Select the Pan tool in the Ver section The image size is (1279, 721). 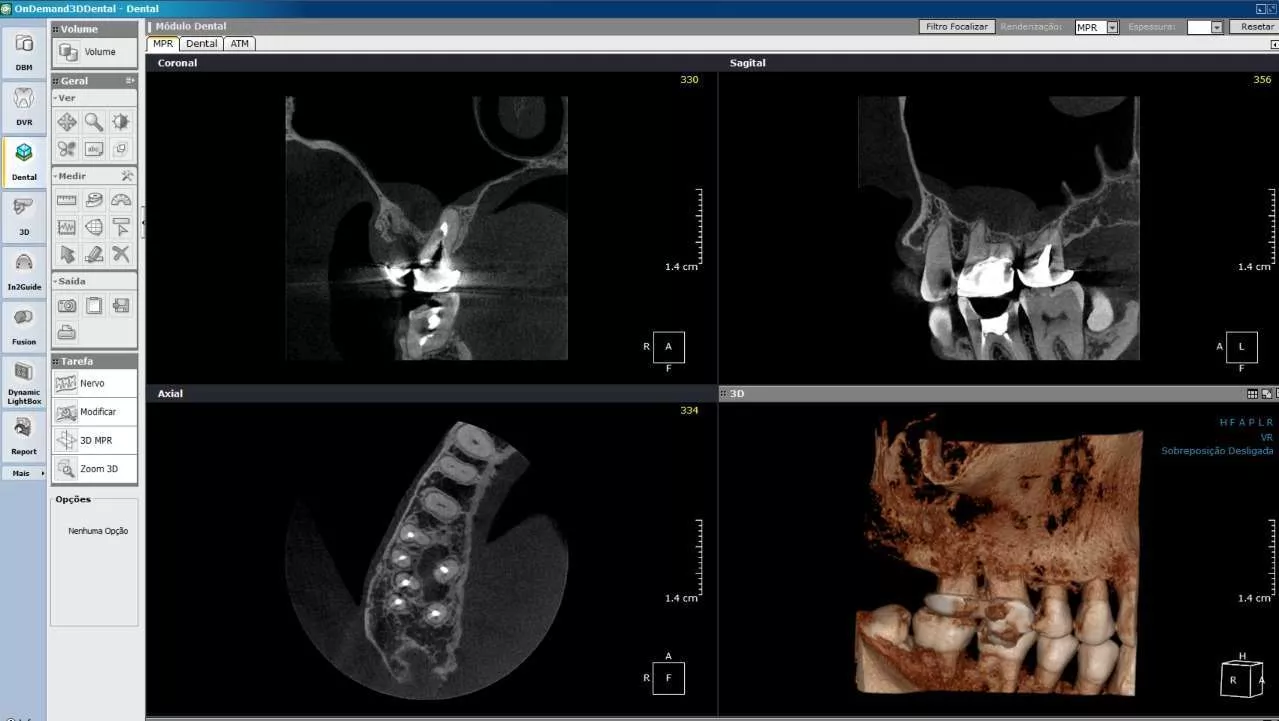[x=66, y=121]
